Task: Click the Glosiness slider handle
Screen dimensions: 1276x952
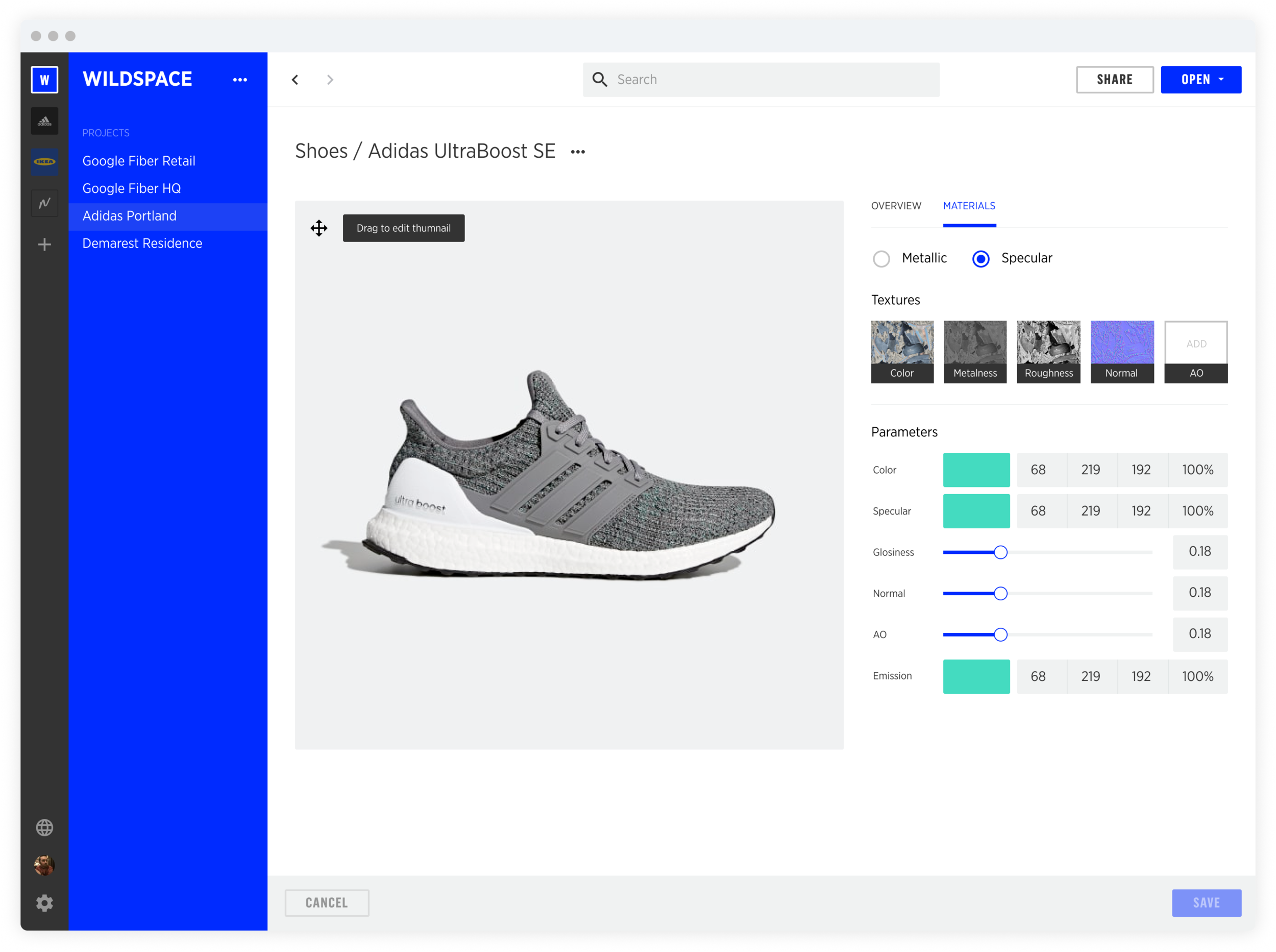Action: [1000, 552]
